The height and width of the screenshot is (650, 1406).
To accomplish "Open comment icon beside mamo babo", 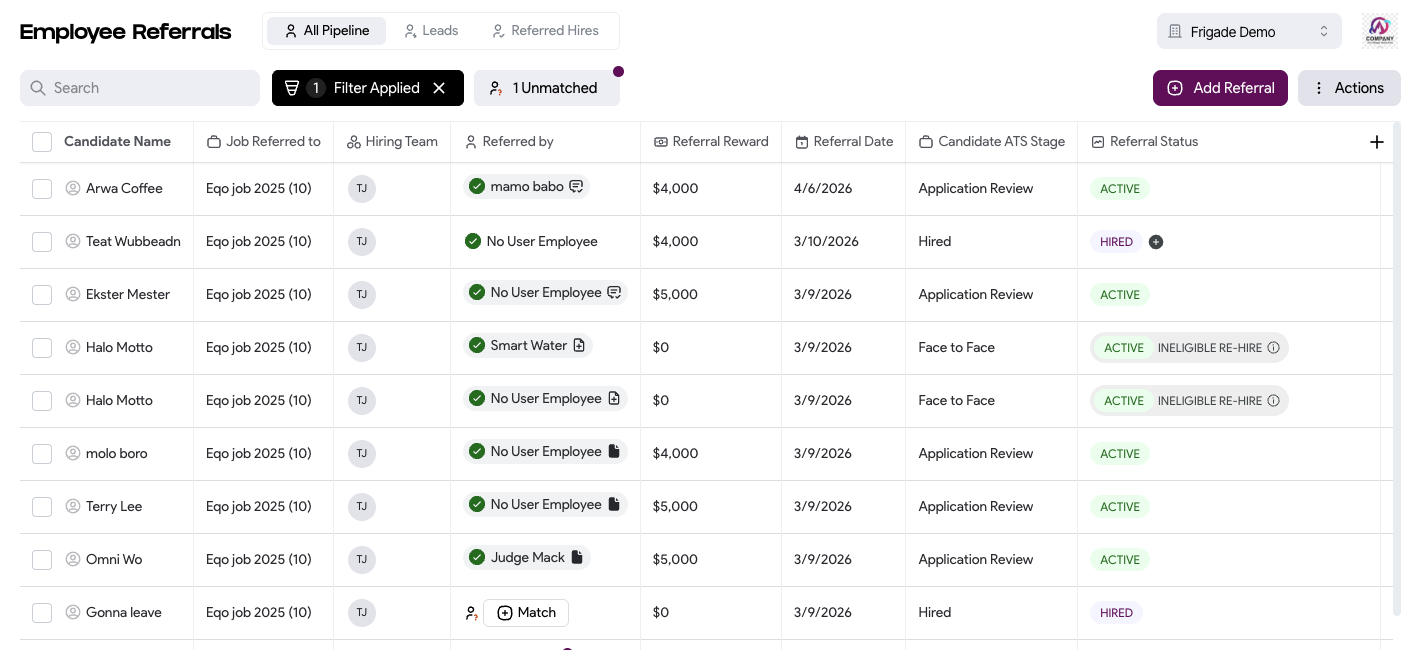I will coord(576,186).
